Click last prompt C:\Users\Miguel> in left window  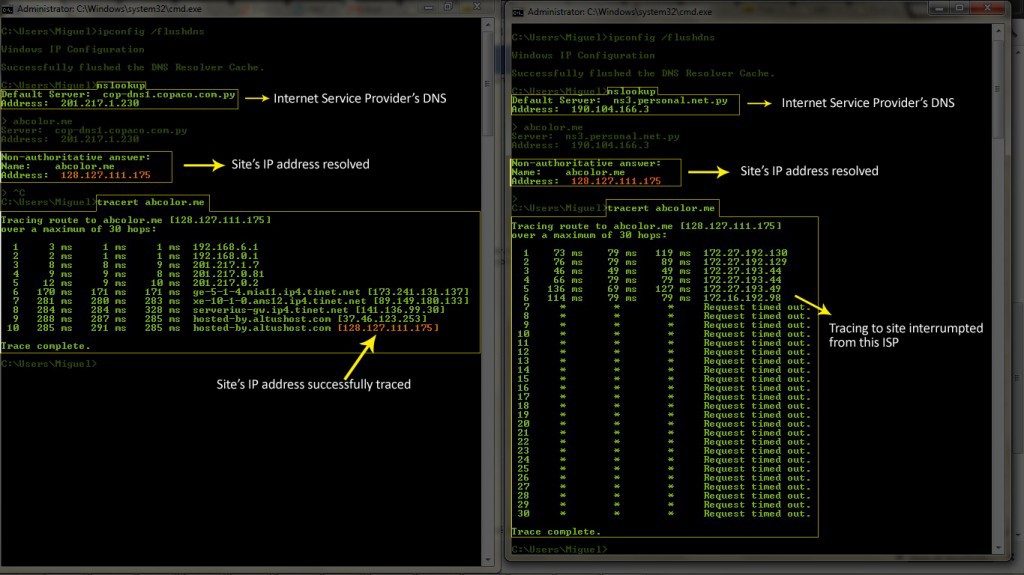click(x=49, y=364)
